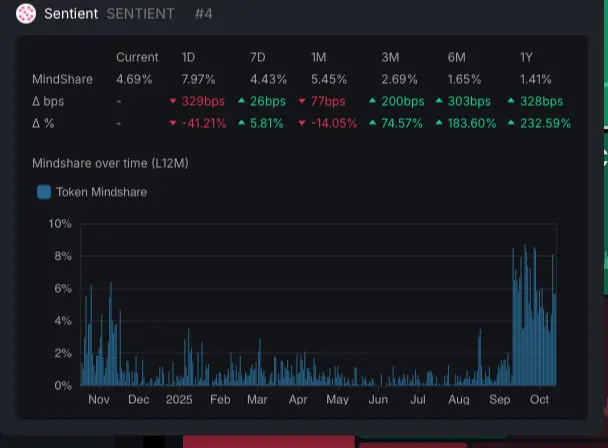Toggle the Token Mindshare legend swatch
Screen dimensions: 608x448
coord(44,192)
